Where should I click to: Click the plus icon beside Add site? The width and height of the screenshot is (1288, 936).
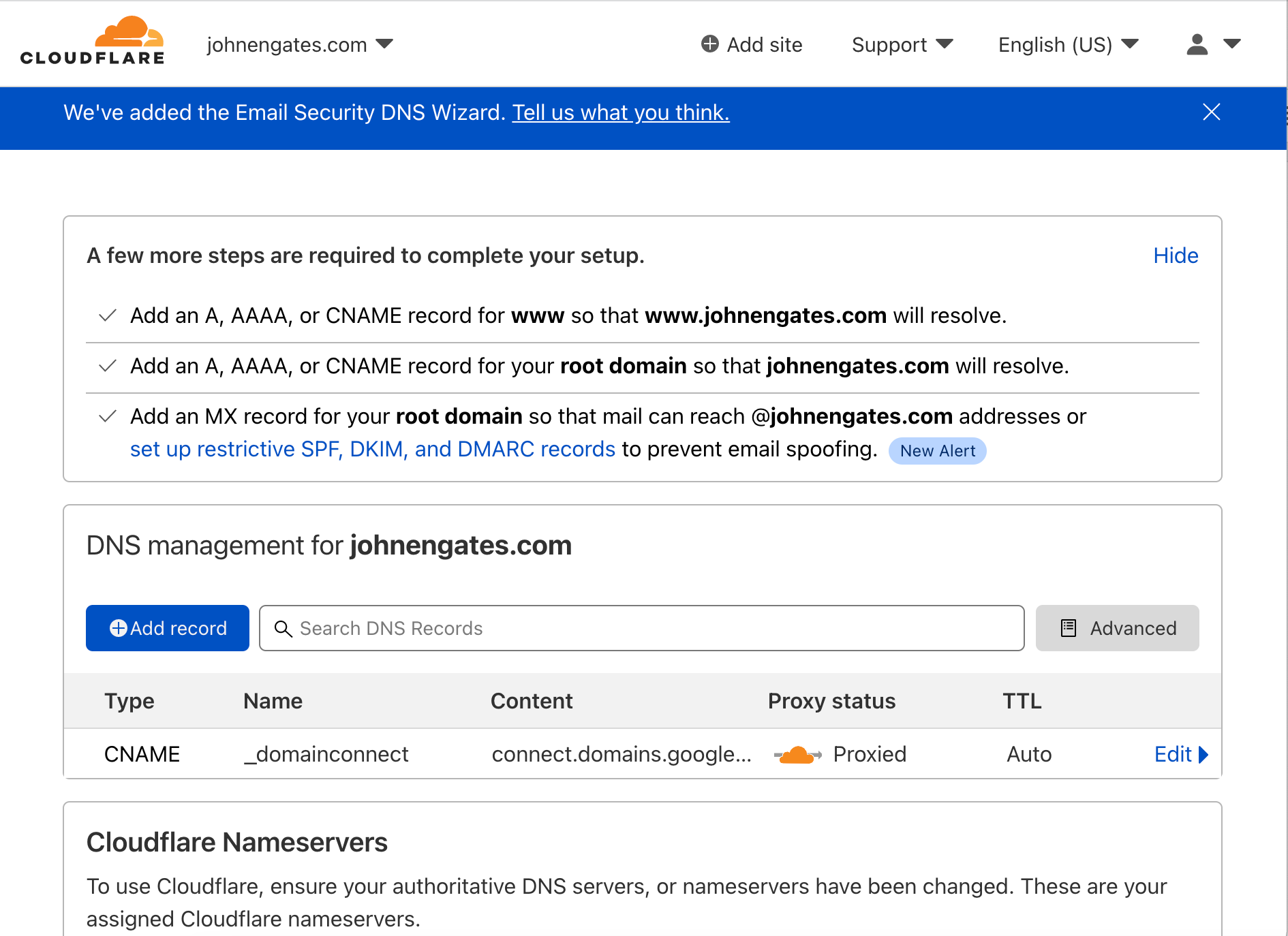[x=709, y=44]
